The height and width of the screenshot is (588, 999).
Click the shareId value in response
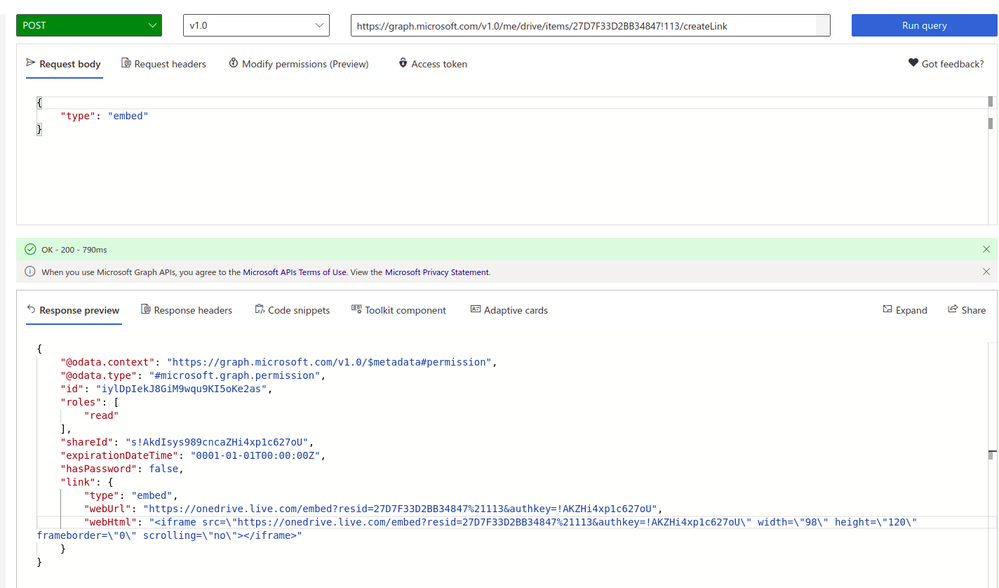[217, 442]
